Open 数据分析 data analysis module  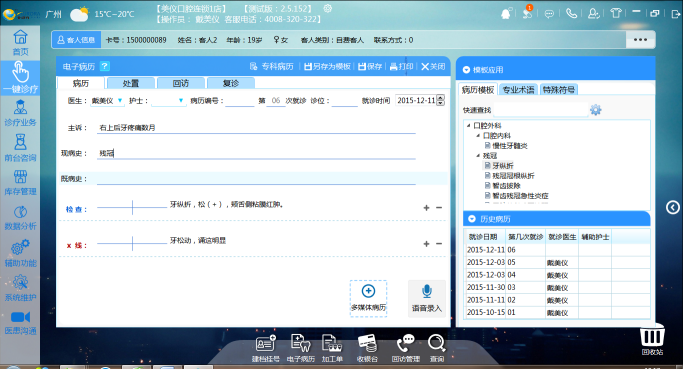(20, 217)
